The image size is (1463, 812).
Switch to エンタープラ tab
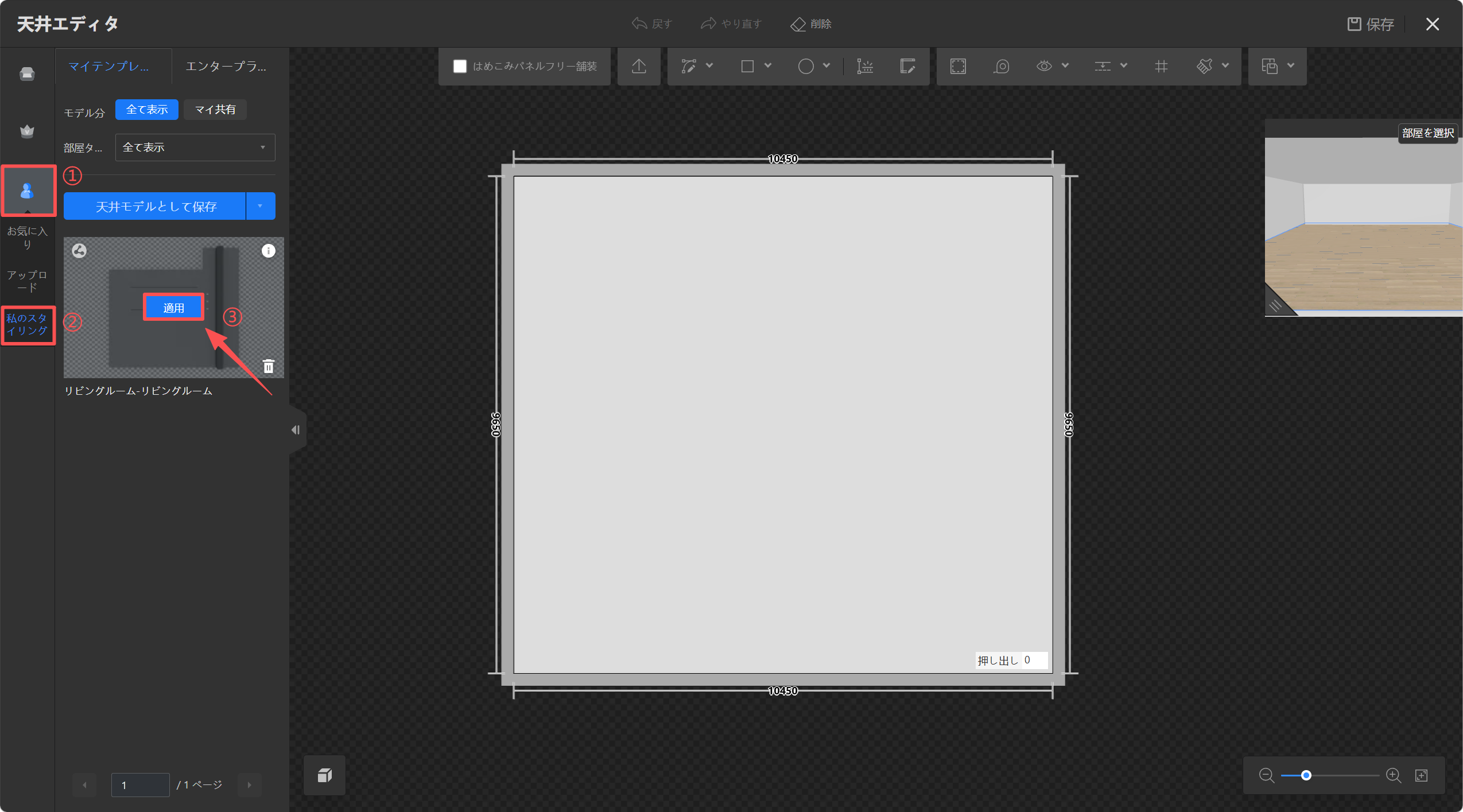point(226,67)
